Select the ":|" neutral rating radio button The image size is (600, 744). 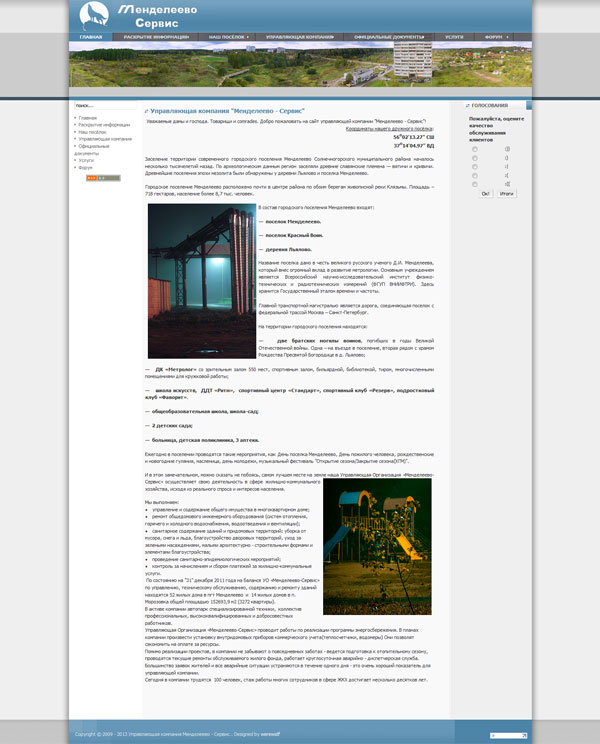473,166
